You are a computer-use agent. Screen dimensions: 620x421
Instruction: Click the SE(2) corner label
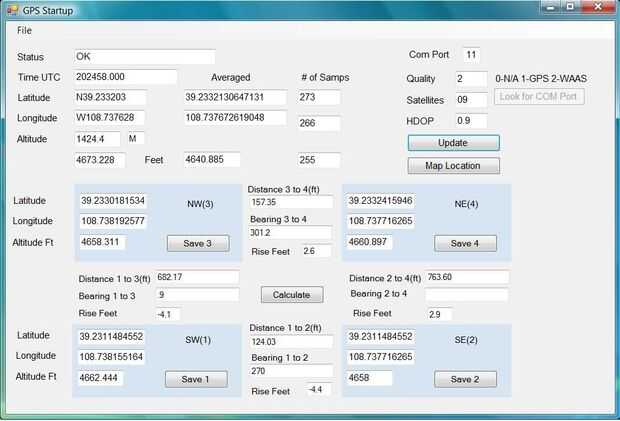(466, 340)
